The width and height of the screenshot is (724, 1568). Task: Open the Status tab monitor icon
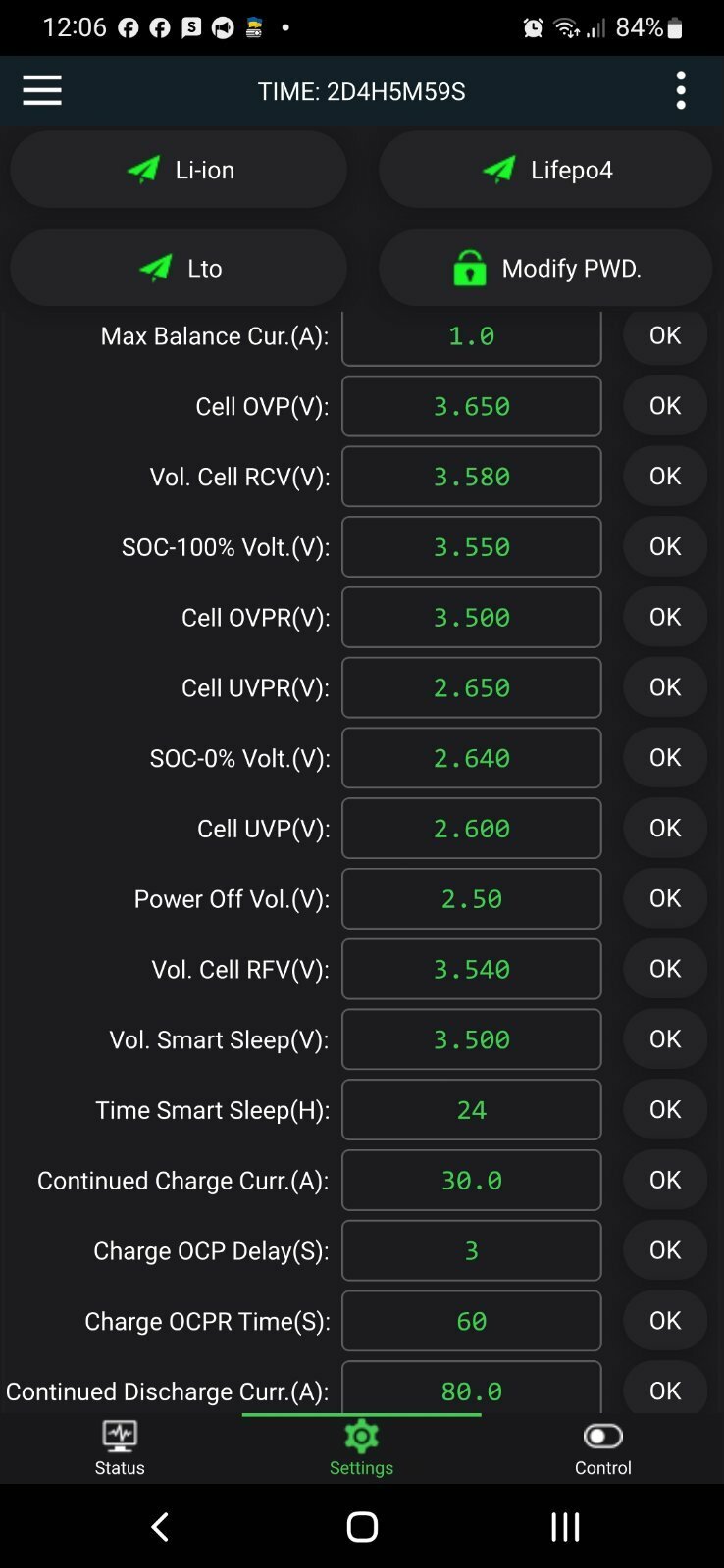120,1437
